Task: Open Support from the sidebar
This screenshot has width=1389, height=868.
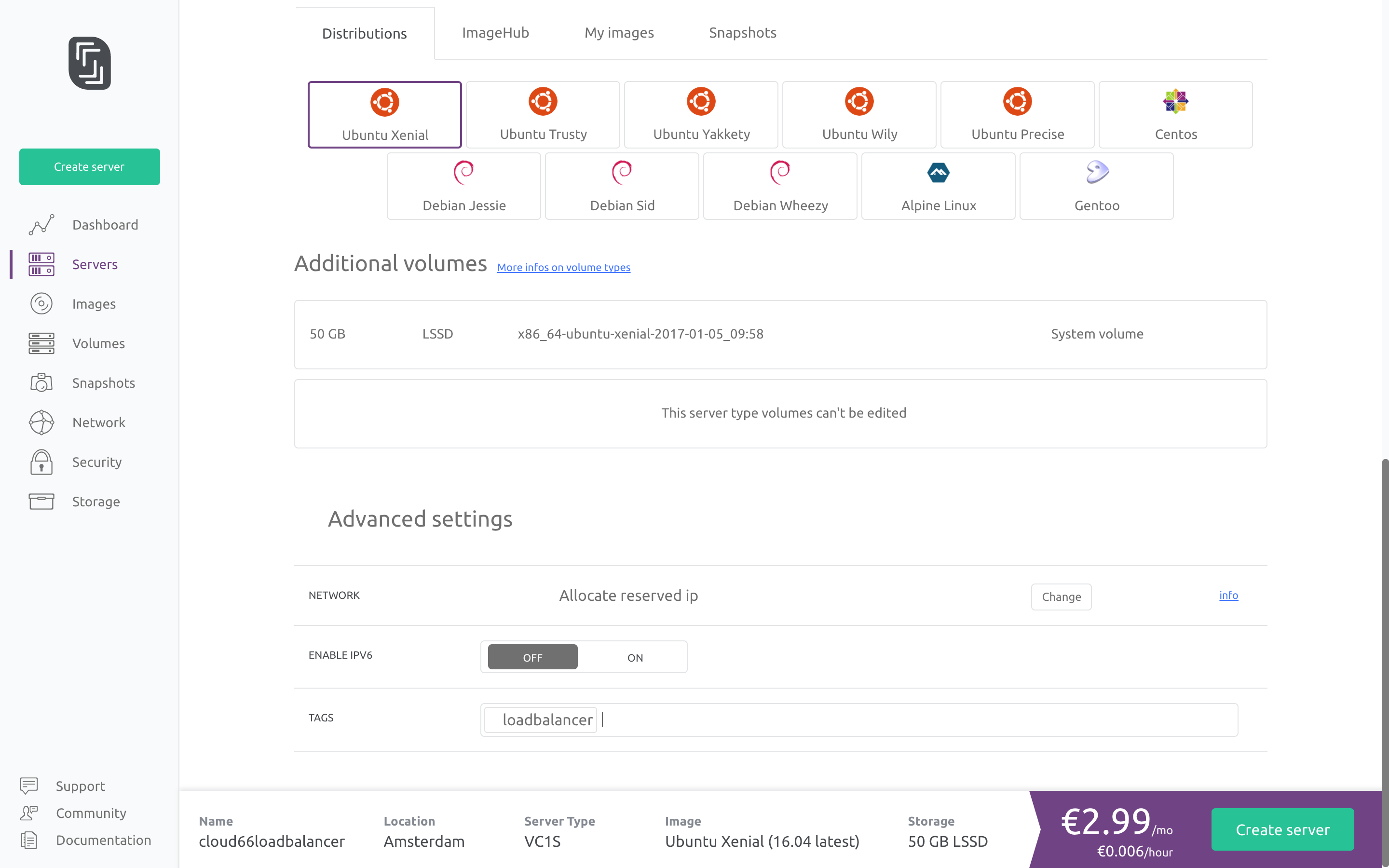Action: coord(80,786)
